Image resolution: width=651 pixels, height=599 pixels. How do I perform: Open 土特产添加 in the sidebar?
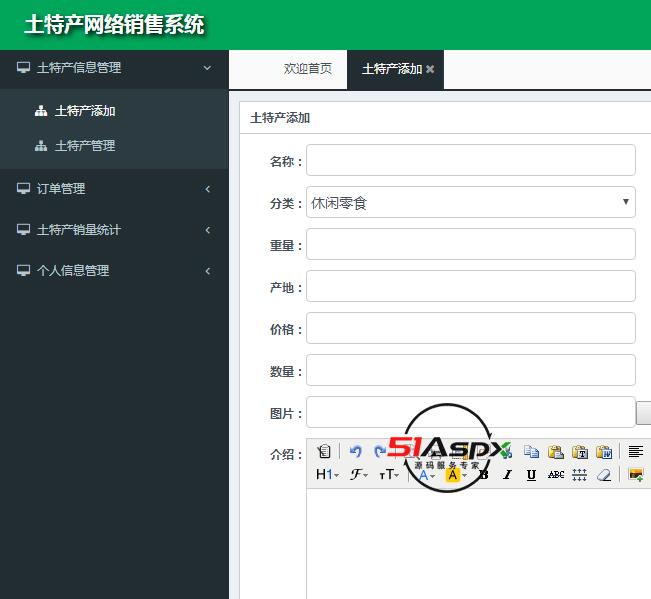(x=85, y=111)
